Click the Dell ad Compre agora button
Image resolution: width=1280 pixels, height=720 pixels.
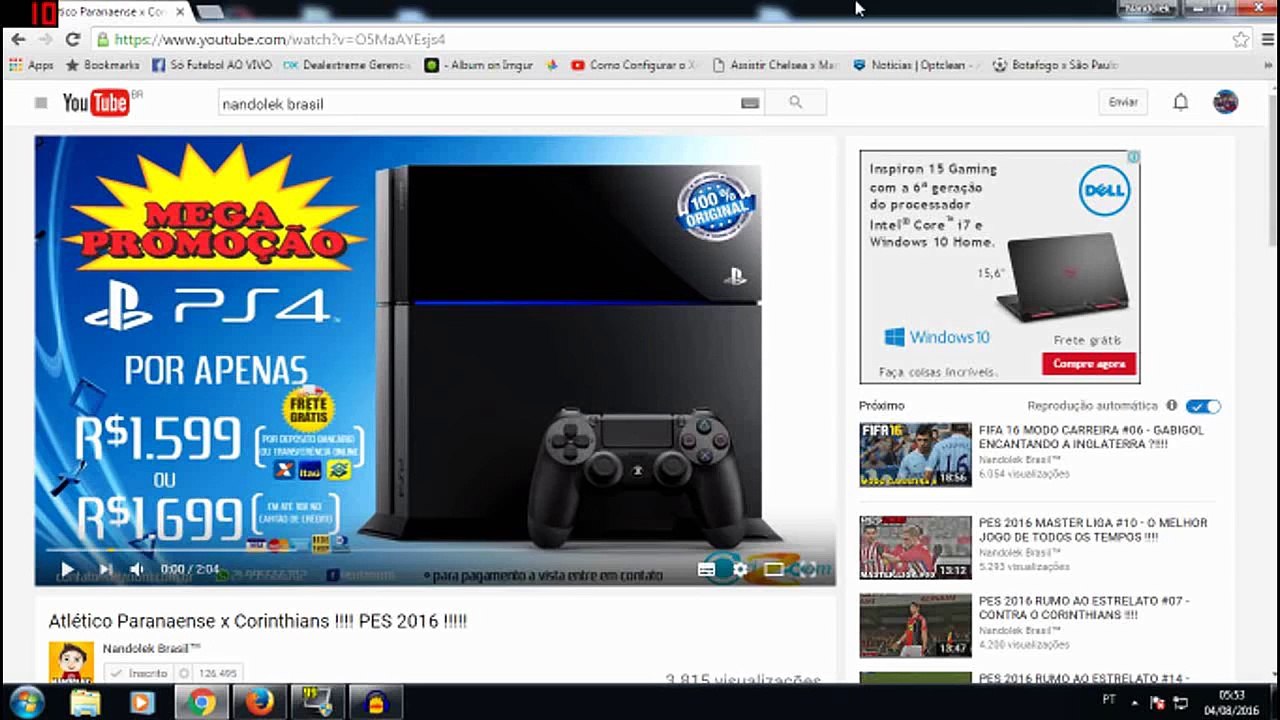[x=1089, y=364]
